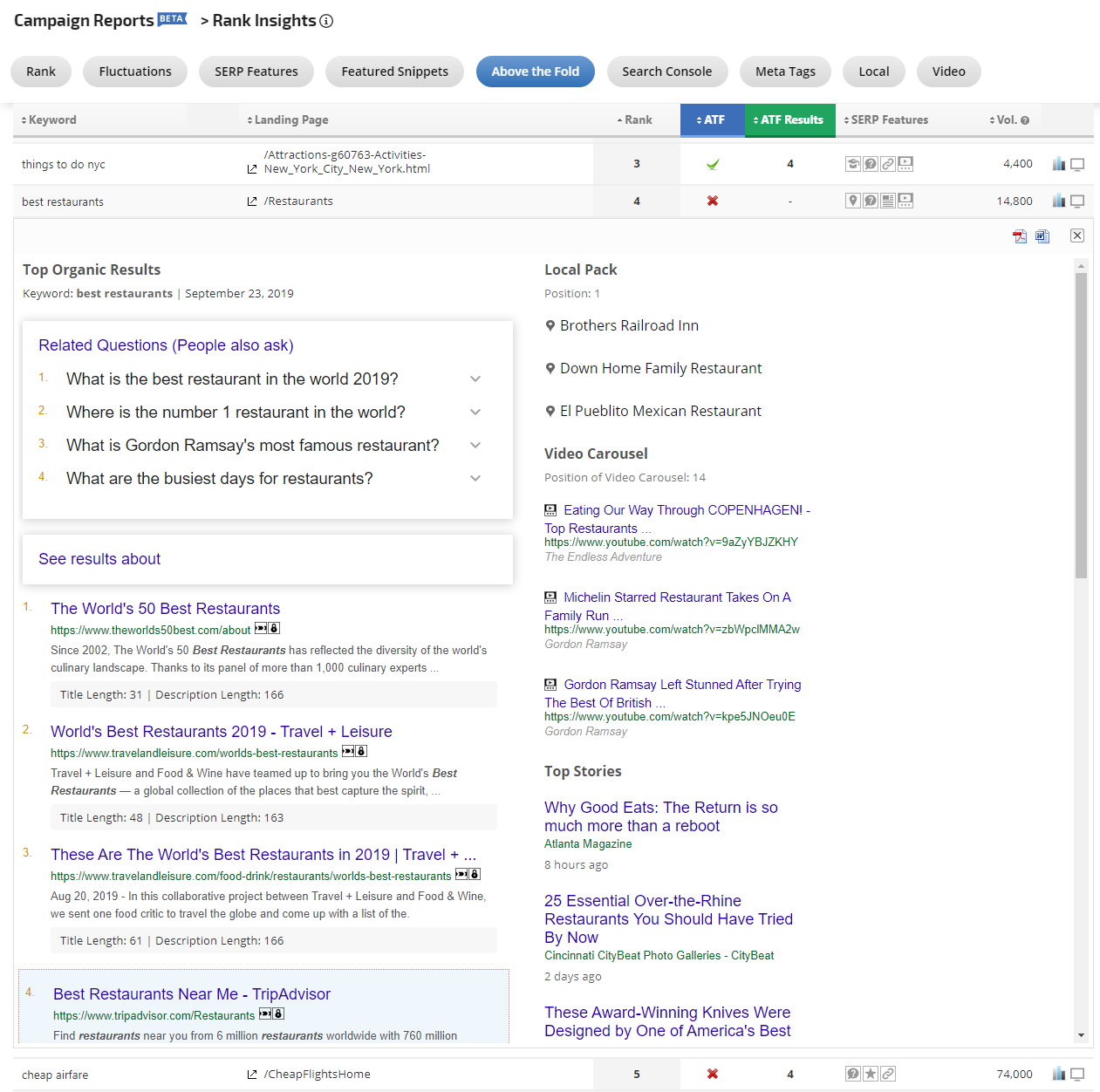Click local pack pin icon for best restaurants
Viewport: 1100px width, 1092px height.
pos(852,201)
